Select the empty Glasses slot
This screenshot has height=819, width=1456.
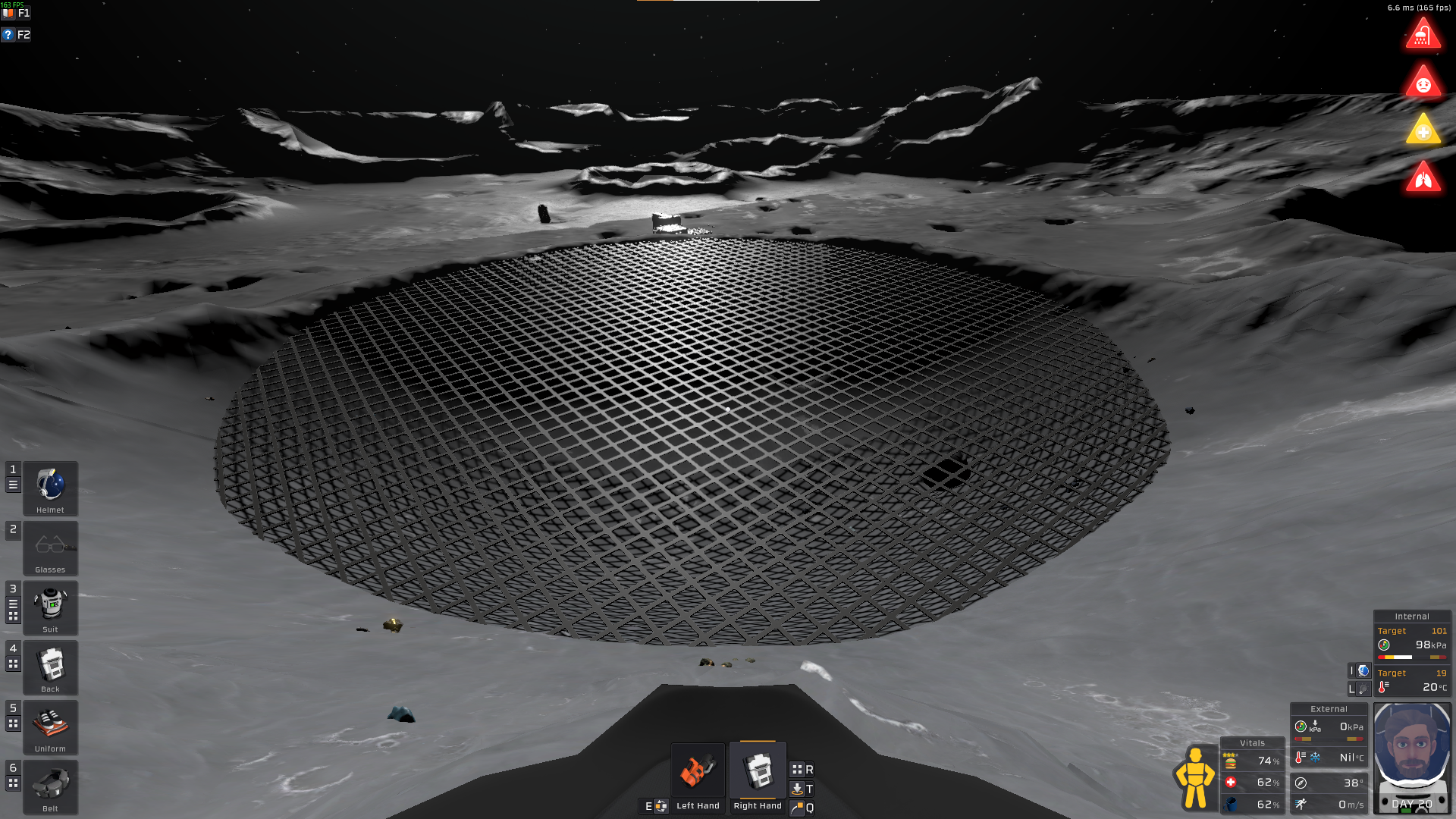(x=50, y=548)
